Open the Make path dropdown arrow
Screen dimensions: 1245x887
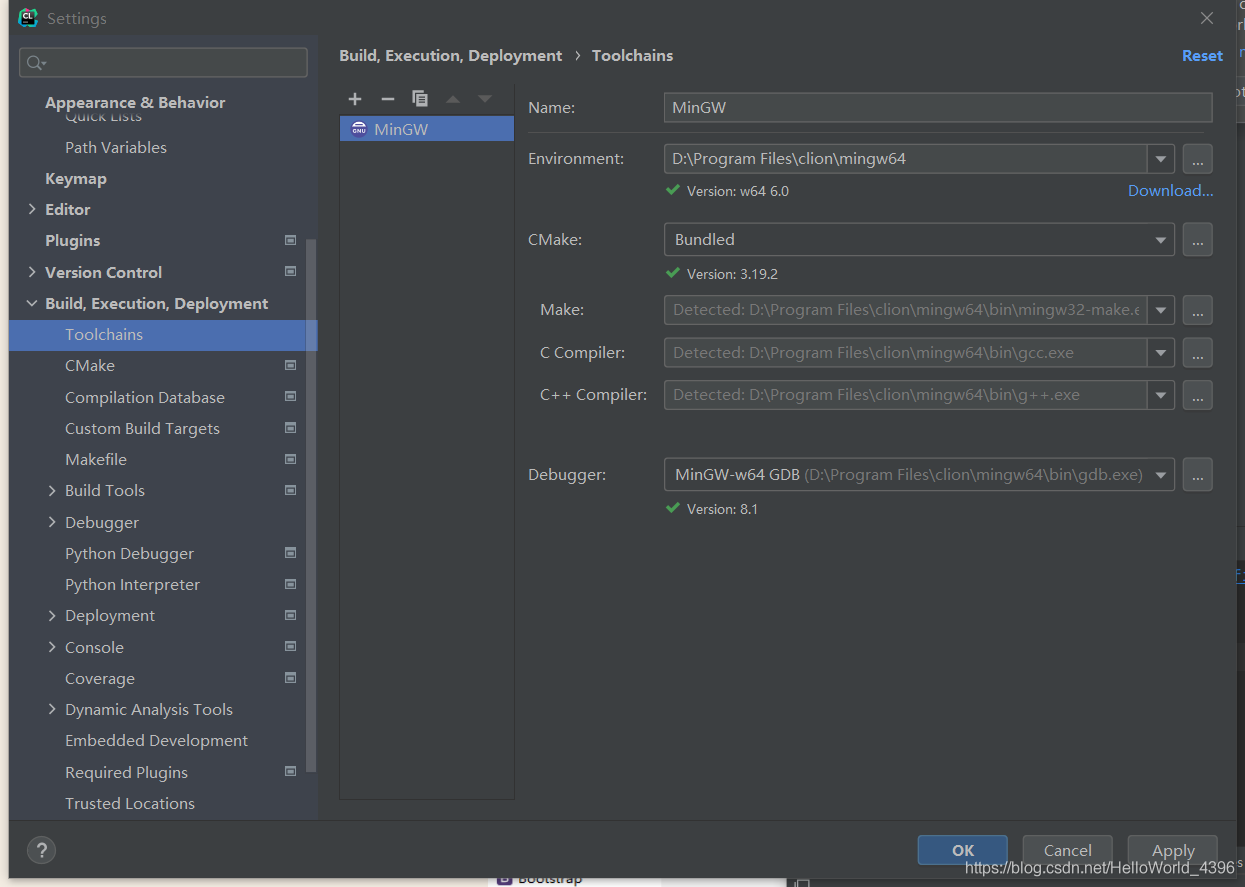(x=1160, y=310)
